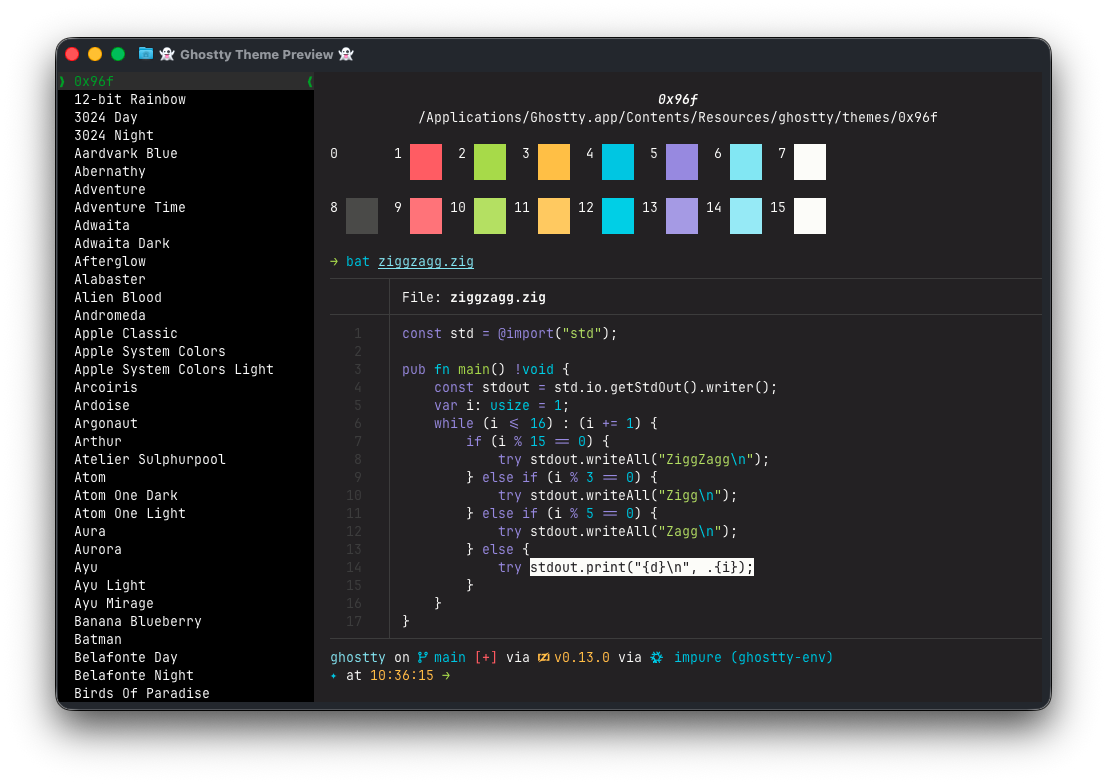Click palette color 4 cyan swatch

click(618, 162)
